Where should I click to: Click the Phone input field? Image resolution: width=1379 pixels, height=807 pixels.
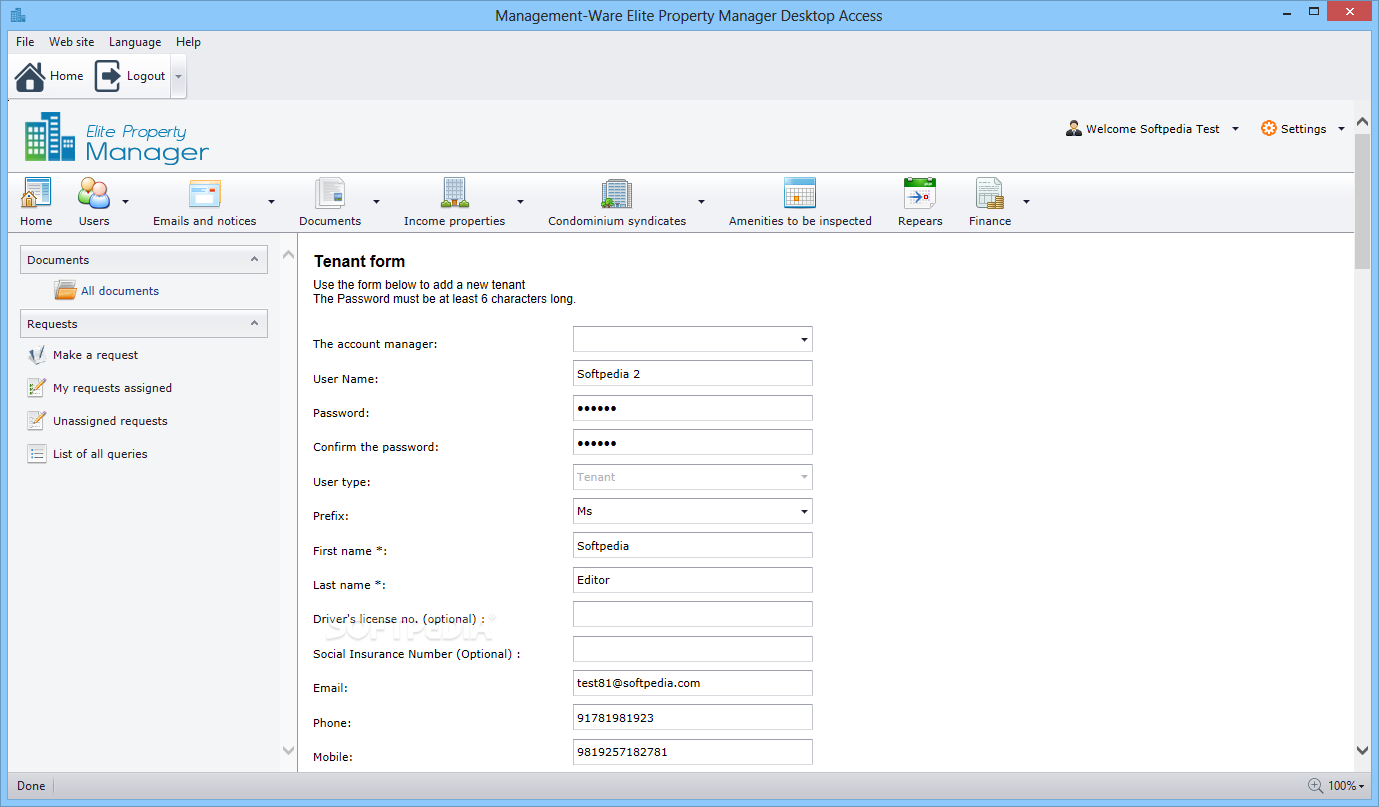point(693,717)
